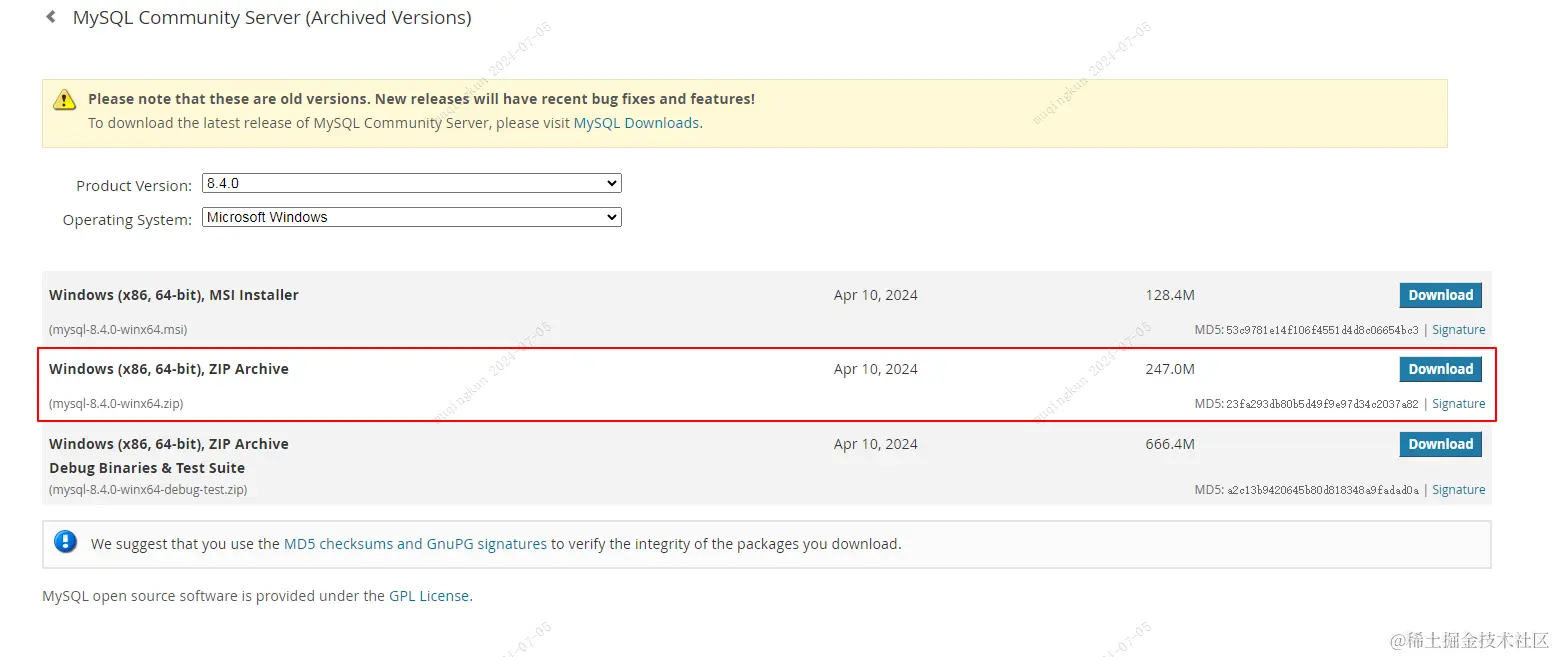
Task: Click the bold old versions warning text
Action: 421,99
